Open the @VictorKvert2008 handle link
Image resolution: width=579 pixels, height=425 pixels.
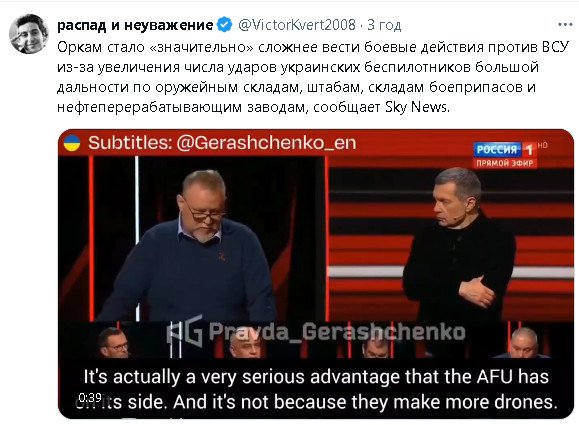297,25
